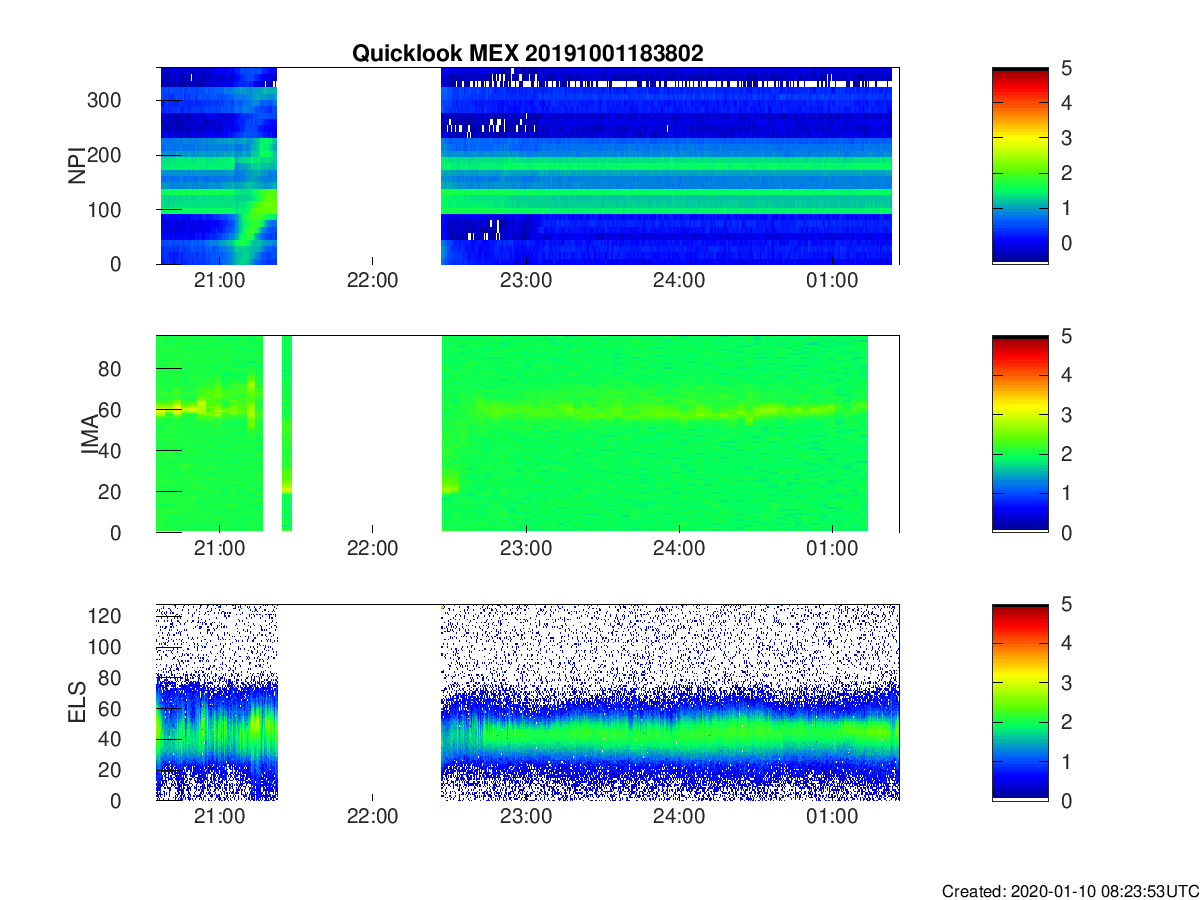This screenshot has width=1200, height=900.
Task: Click the 21:00 tick under the IMA panel
Action: pyautogui.click(x=219, y=549)
